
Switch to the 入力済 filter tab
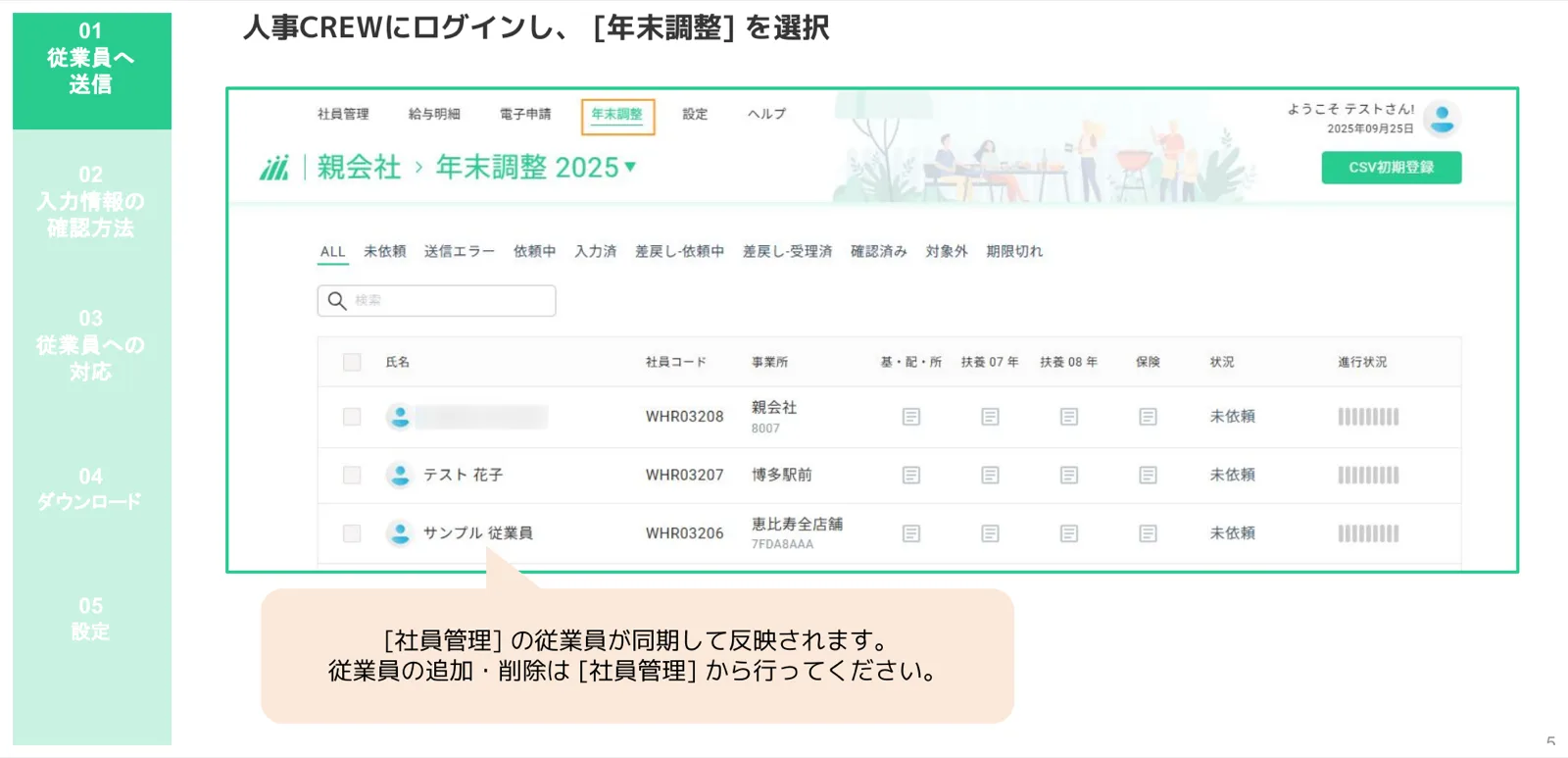point(595,251)
